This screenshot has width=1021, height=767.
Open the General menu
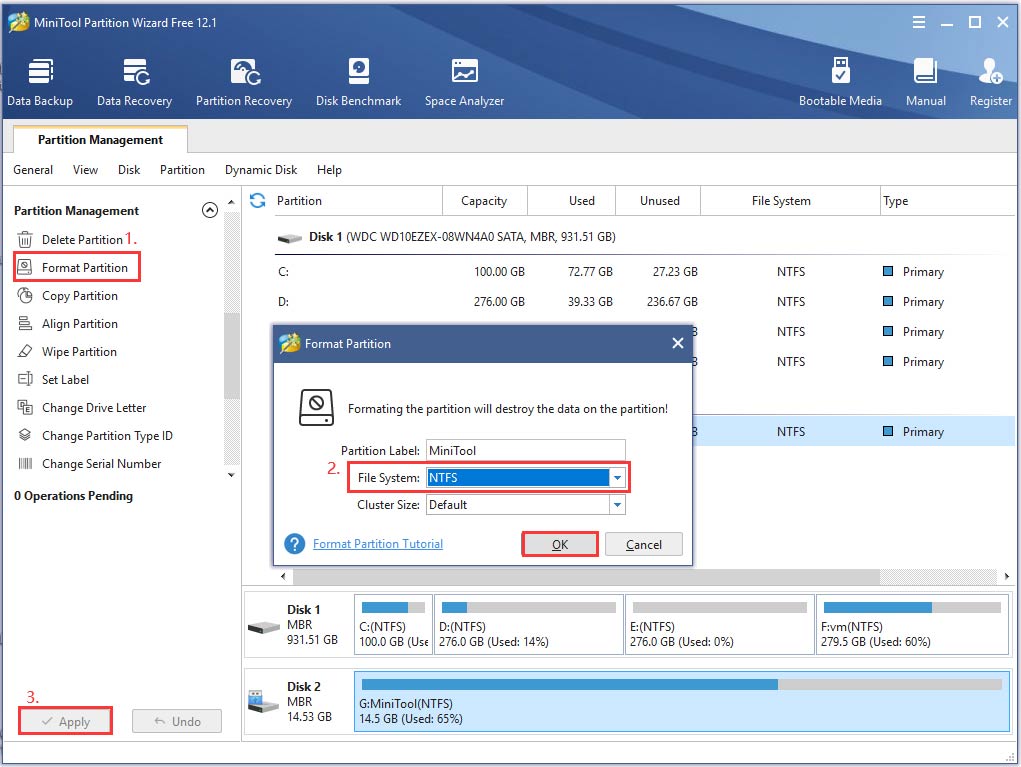pos(33,170)
